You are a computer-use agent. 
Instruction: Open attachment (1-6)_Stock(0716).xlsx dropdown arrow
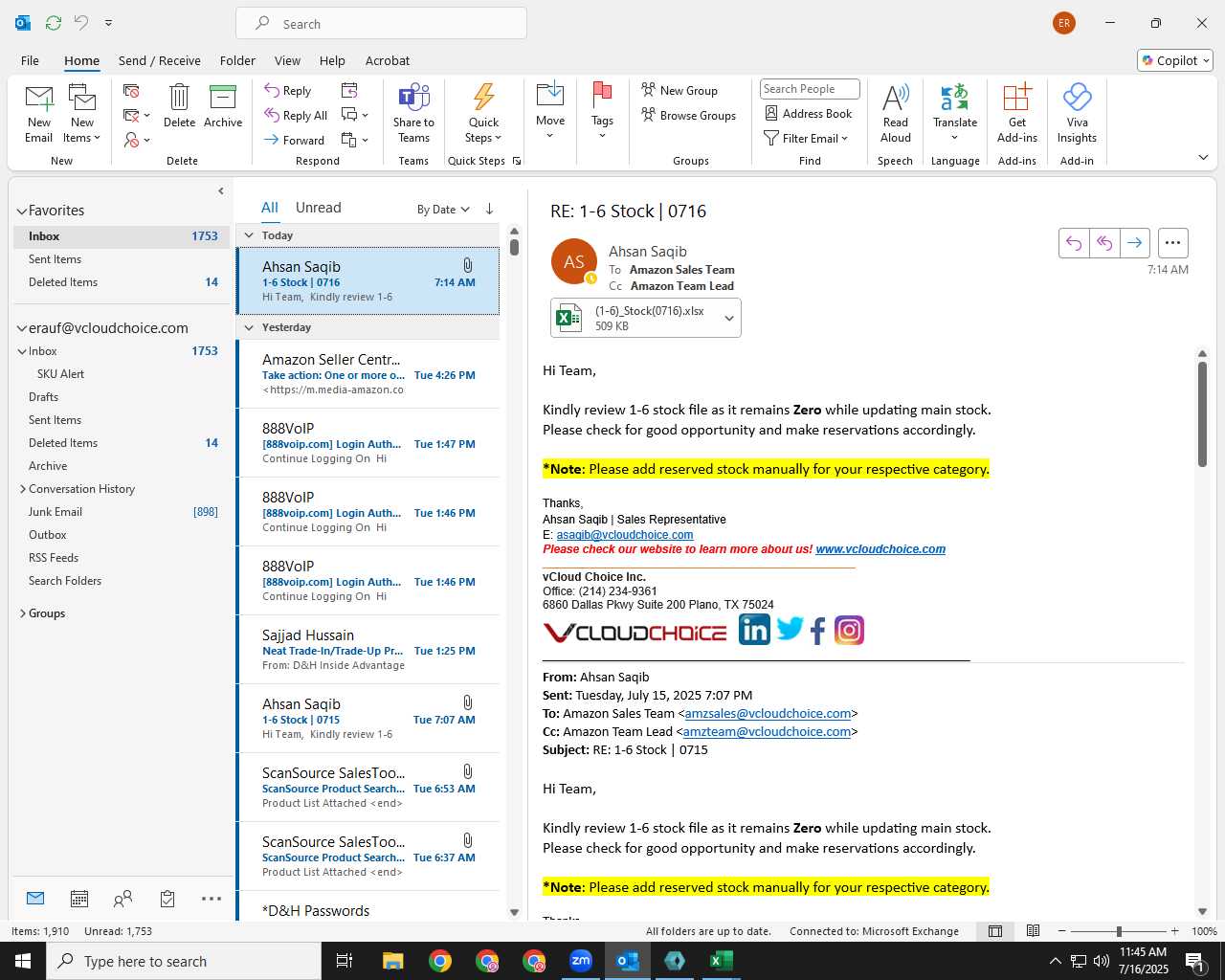[729, 319]
